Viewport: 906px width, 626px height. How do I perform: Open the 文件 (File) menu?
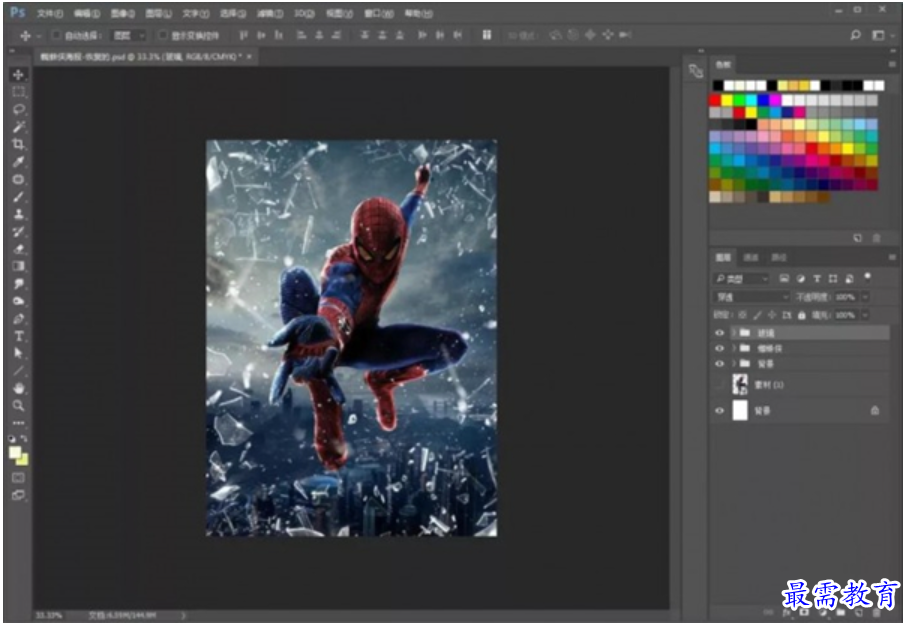tap(50, 13)
